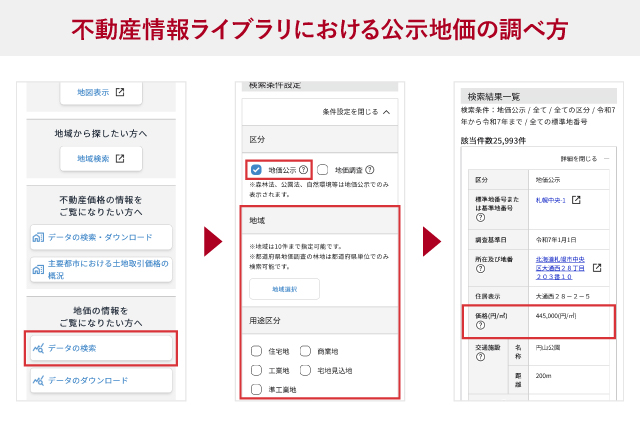Viewport: 640px width, 427px height.
Task: Open the 札幌中央-1 link
Action: tap(551, 200)
